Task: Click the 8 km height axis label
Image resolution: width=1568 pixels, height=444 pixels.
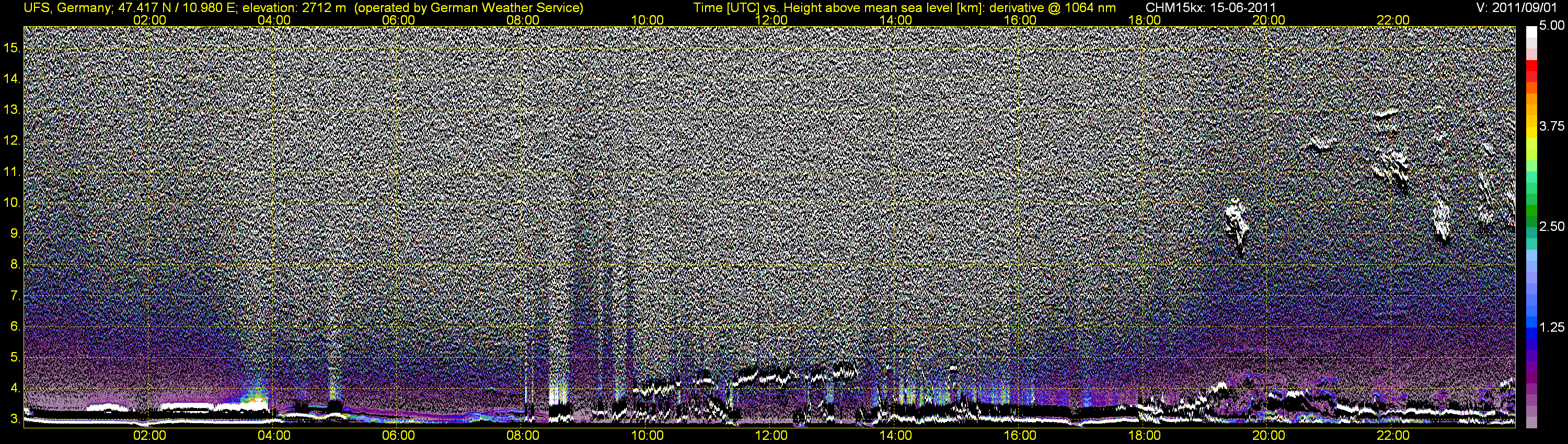Action: 15,265
